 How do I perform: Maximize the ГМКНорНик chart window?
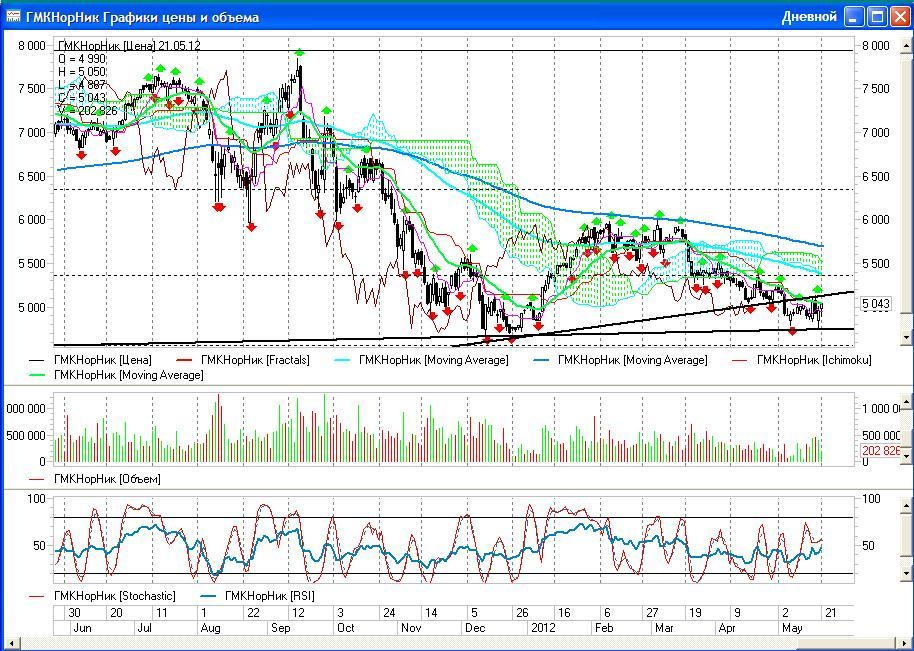click(x=877, y=17)
